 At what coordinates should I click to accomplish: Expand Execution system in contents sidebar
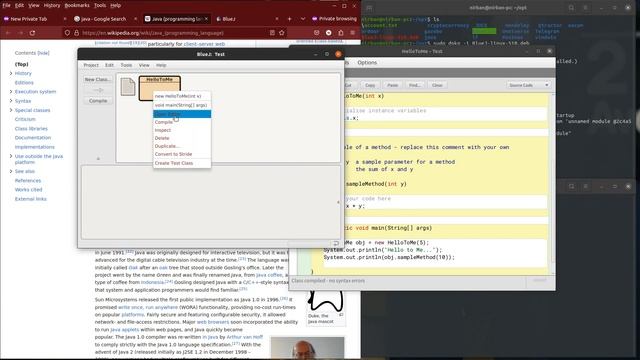coord(11,92)
